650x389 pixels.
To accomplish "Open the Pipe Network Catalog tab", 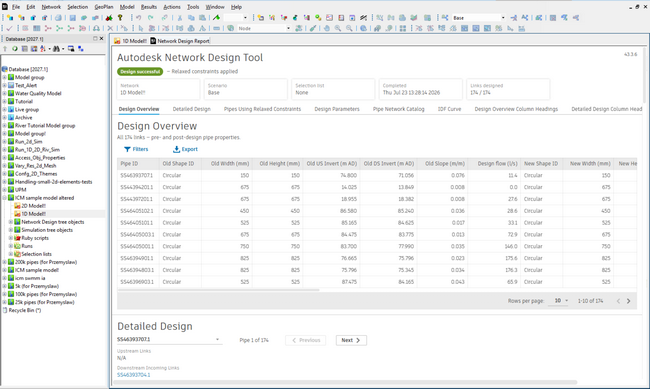I will tap(398, 109).
